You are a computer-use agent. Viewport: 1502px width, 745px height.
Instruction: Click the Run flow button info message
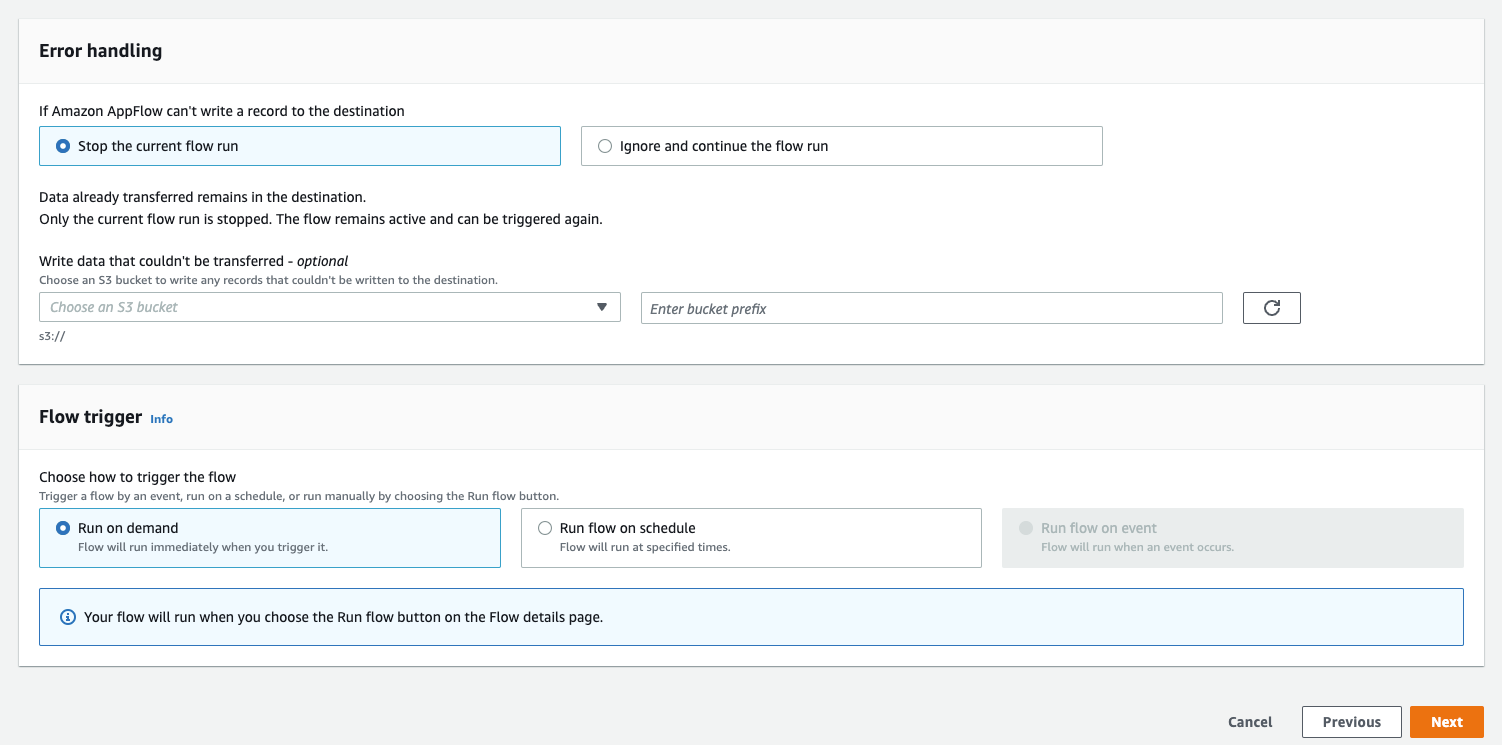coord(343,617)
